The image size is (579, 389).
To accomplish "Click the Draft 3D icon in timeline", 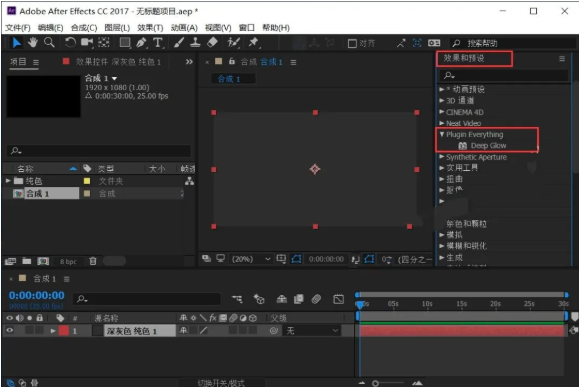I will (x=259, y=299).
